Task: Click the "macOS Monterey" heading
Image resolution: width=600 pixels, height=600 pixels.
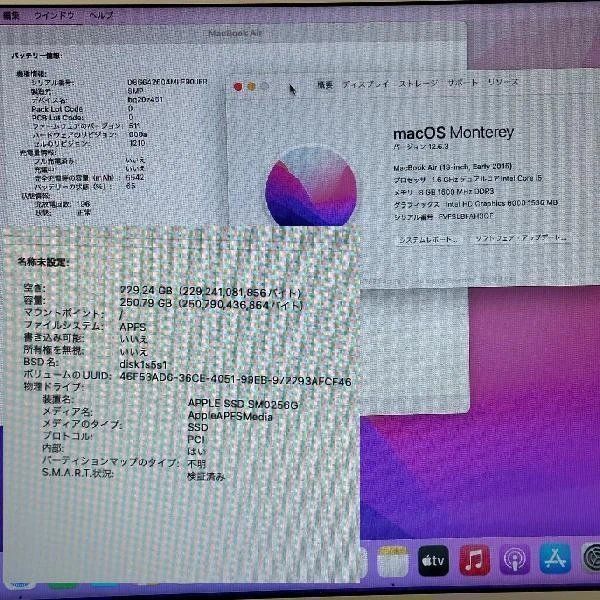Action: coord(453,133)
